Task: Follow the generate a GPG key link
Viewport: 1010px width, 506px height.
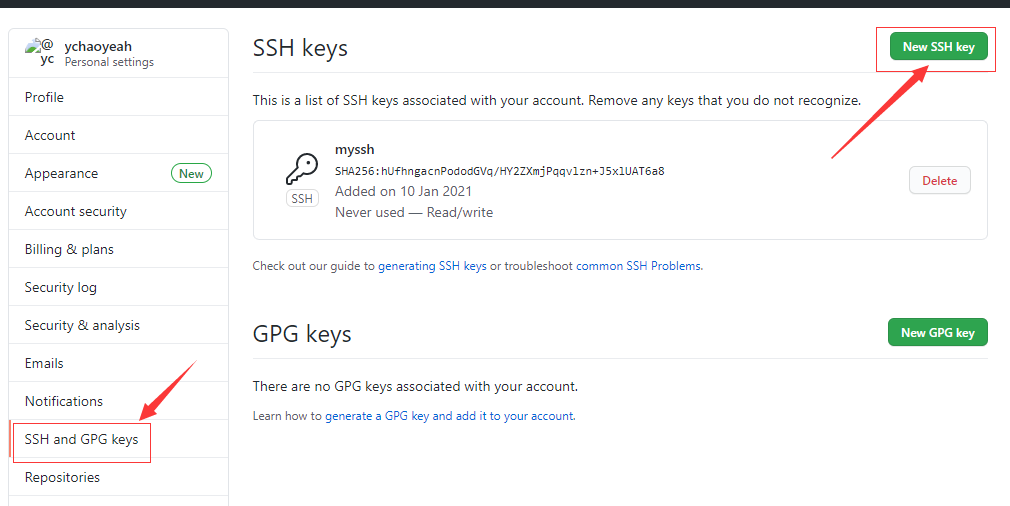Action: point(450,416)
